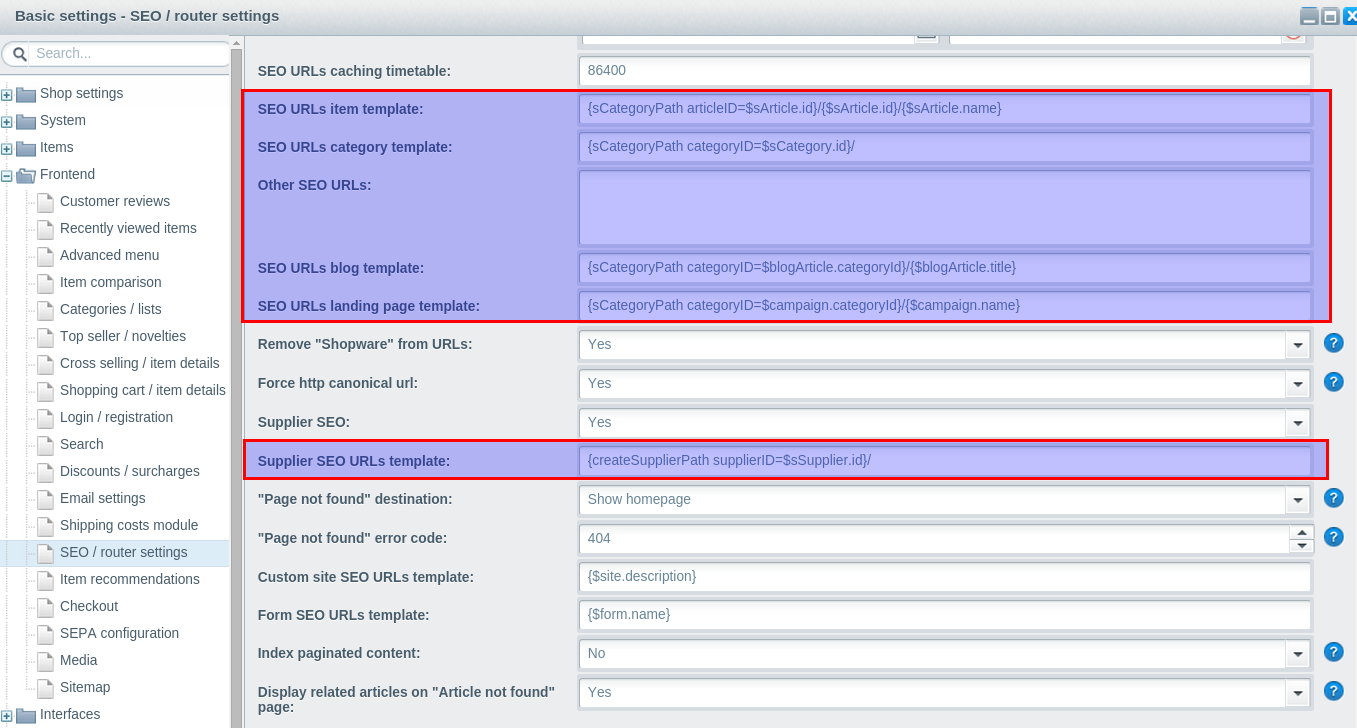Collapse the Frontend tree node
This screenshot has height=728, width=1357.
[8, 174]
